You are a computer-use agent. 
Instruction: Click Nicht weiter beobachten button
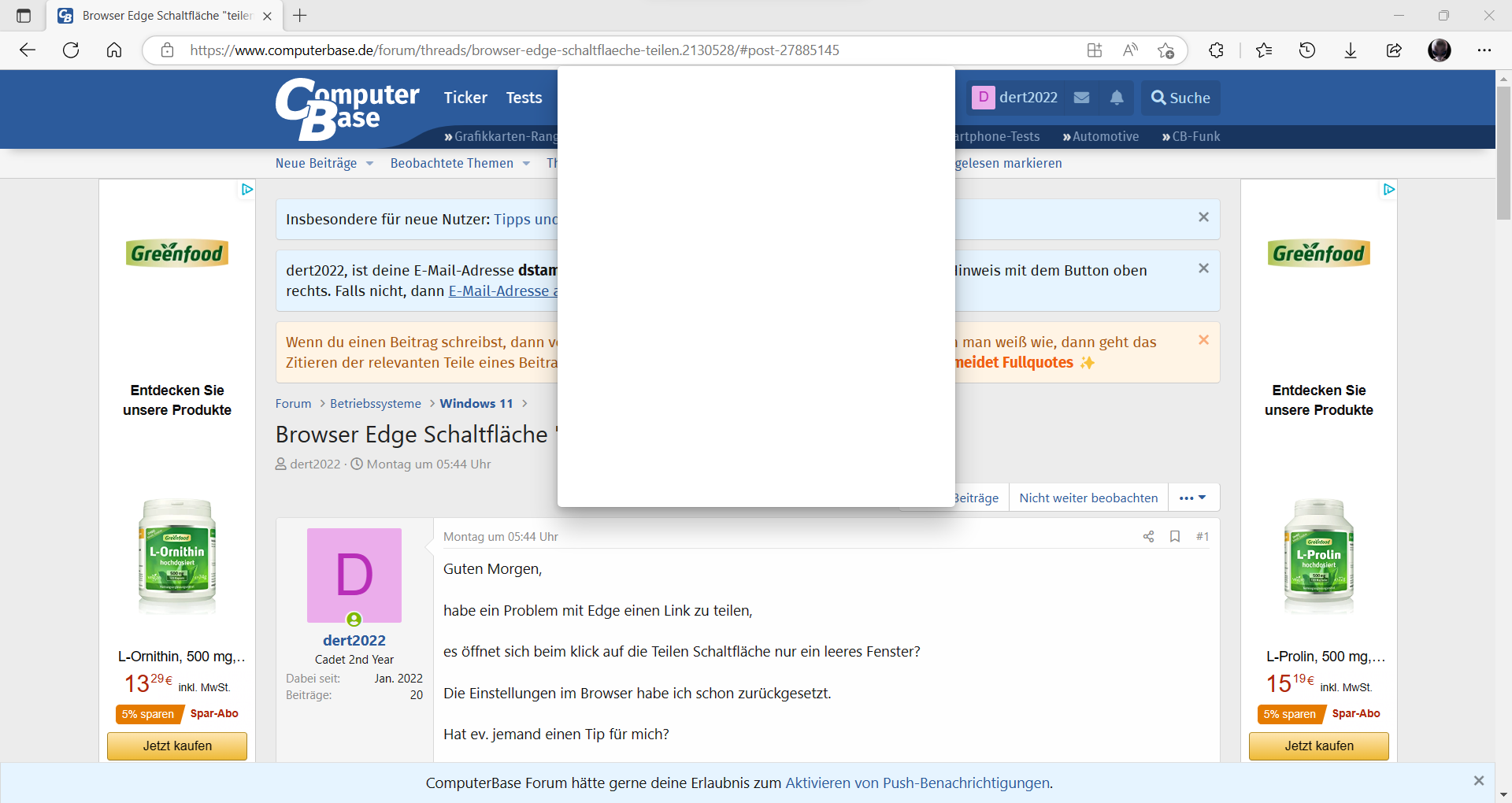[1088, 498]
